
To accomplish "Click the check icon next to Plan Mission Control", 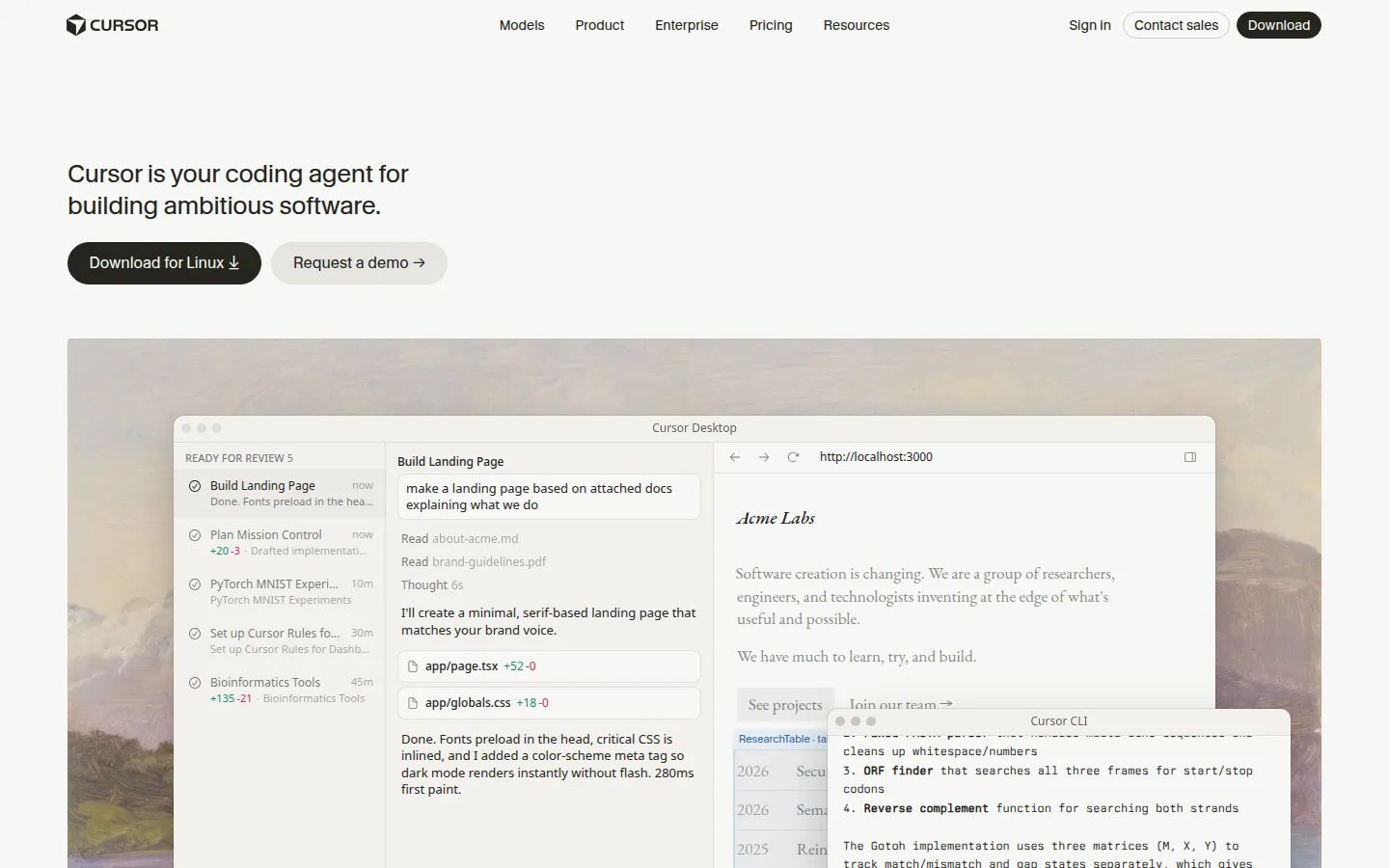I will pos(195,535).
